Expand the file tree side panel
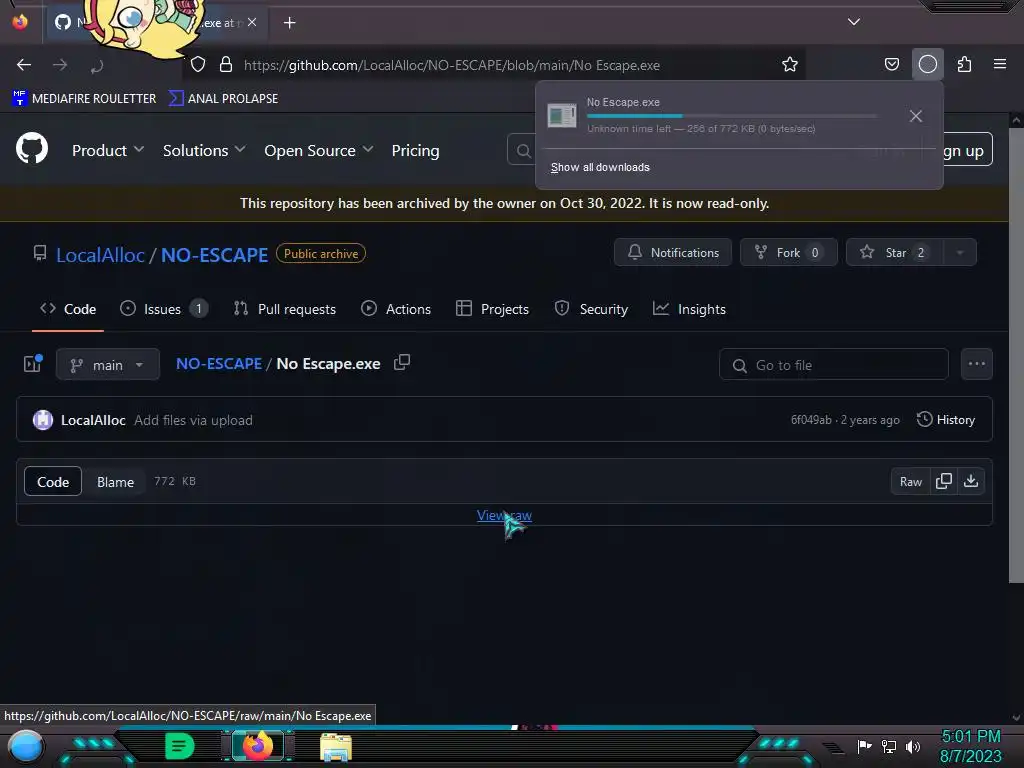This screenshot has height=768, width=1024. pos(33,364)
